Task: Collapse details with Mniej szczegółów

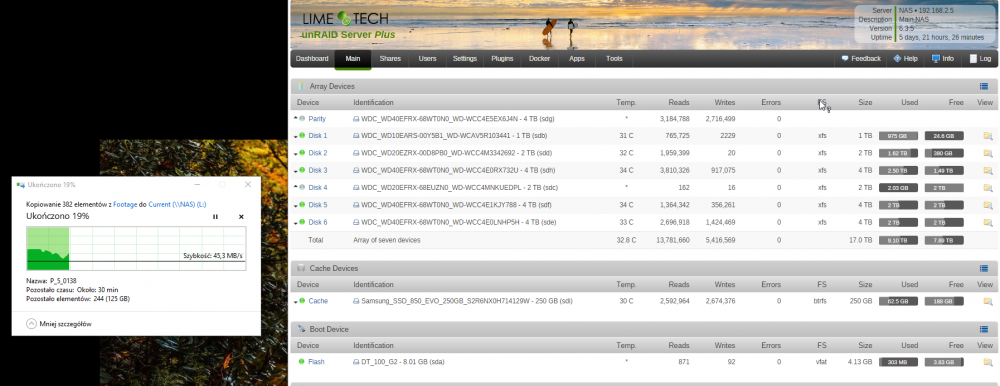Action: coord(59,324)
